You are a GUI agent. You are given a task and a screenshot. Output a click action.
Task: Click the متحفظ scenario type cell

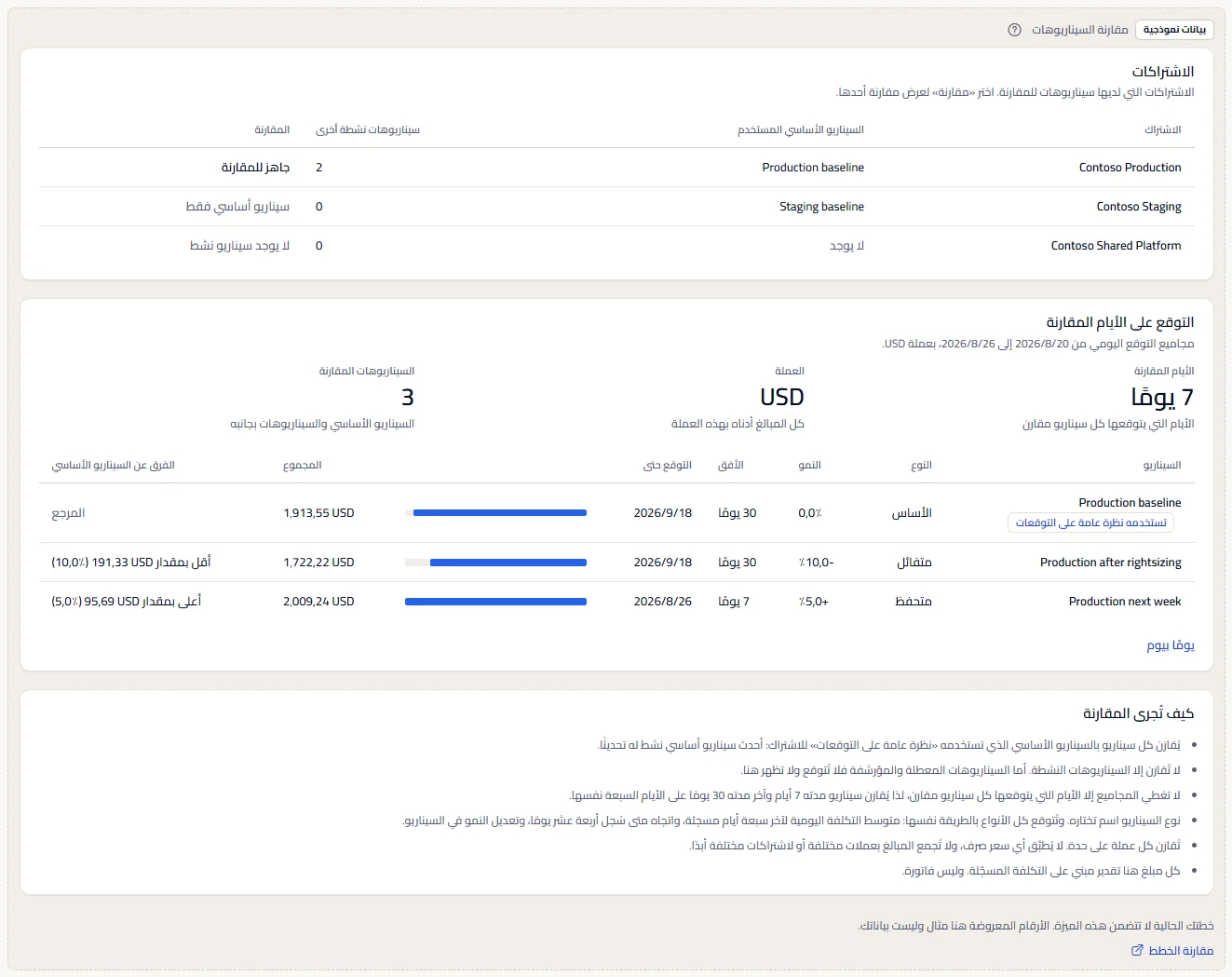[x=913, y=602]
